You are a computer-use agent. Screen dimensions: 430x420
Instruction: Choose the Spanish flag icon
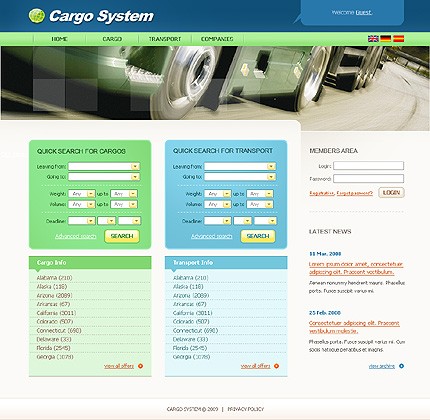point(398,39)
